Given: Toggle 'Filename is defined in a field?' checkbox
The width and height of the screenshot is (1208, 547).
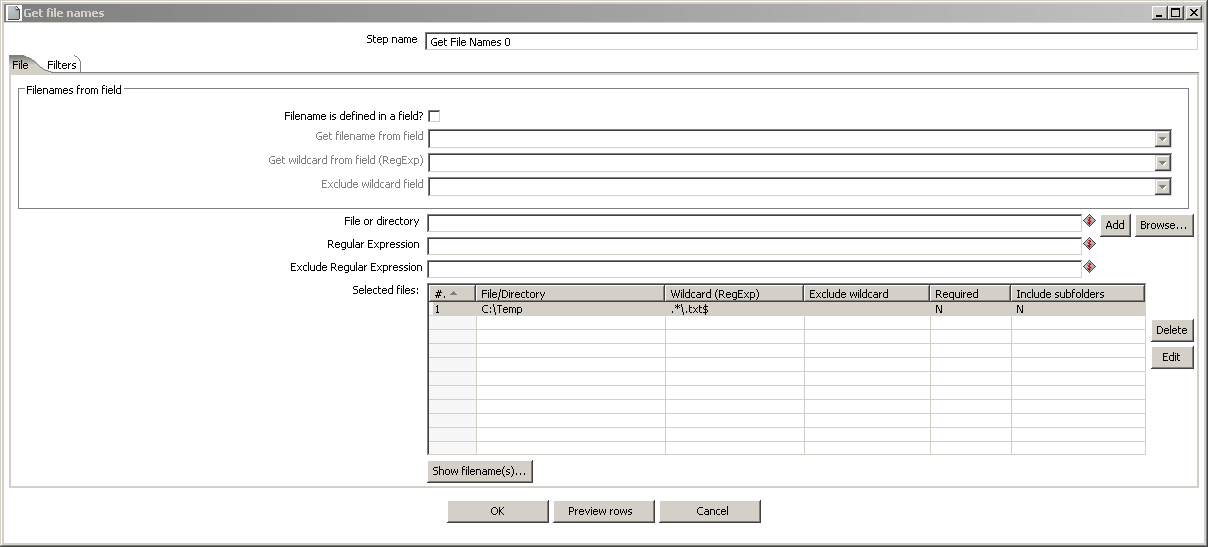Looking at the screenshot, I should coord(434,116).
